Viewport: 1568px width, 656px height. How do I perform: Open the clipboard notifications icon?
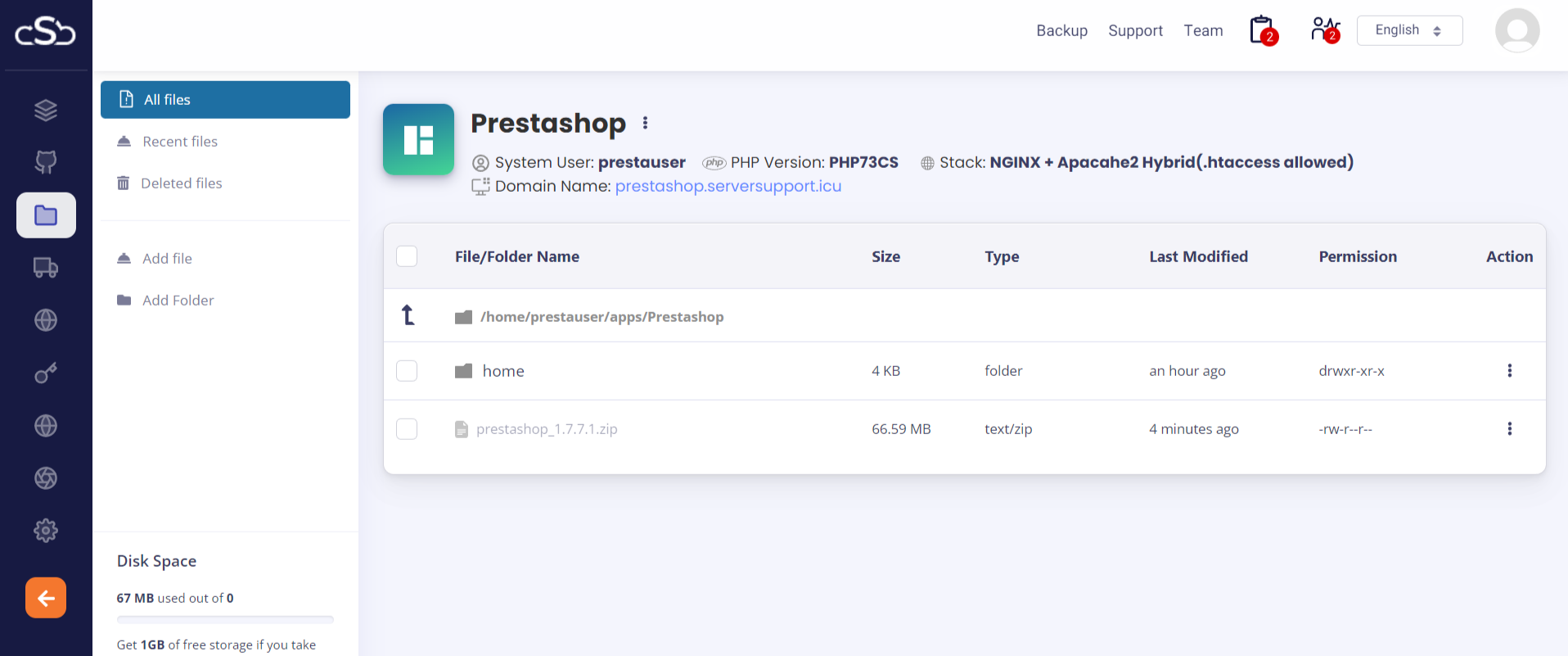point(1263,31)
